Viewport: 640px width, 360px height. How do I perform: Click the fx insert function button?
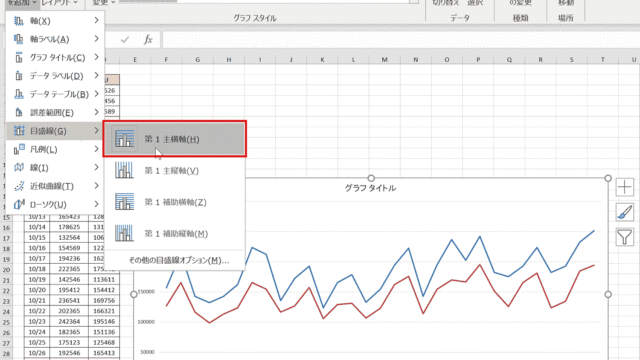148,40
